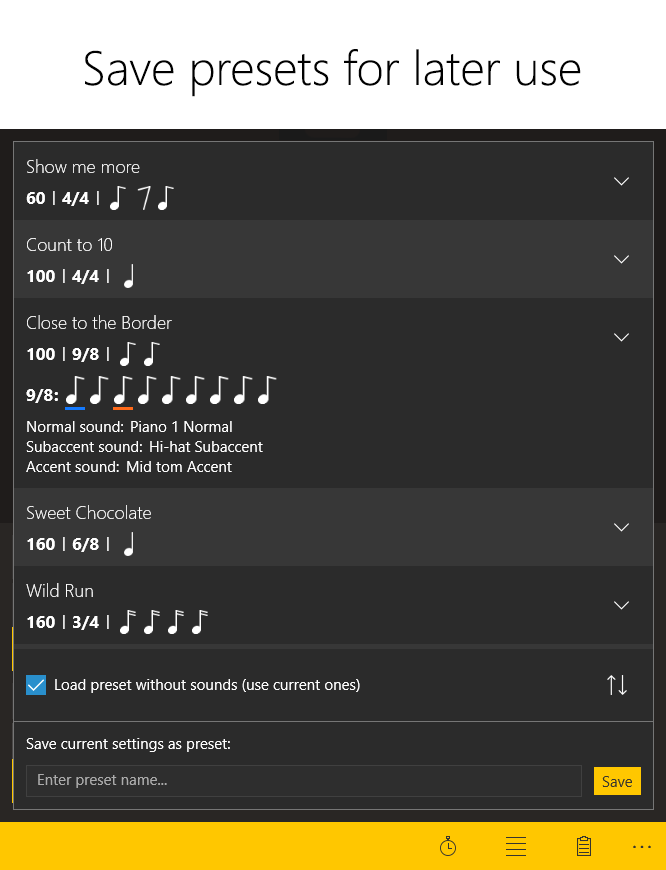Select the Count to 10 preset title

coord(69,245)
